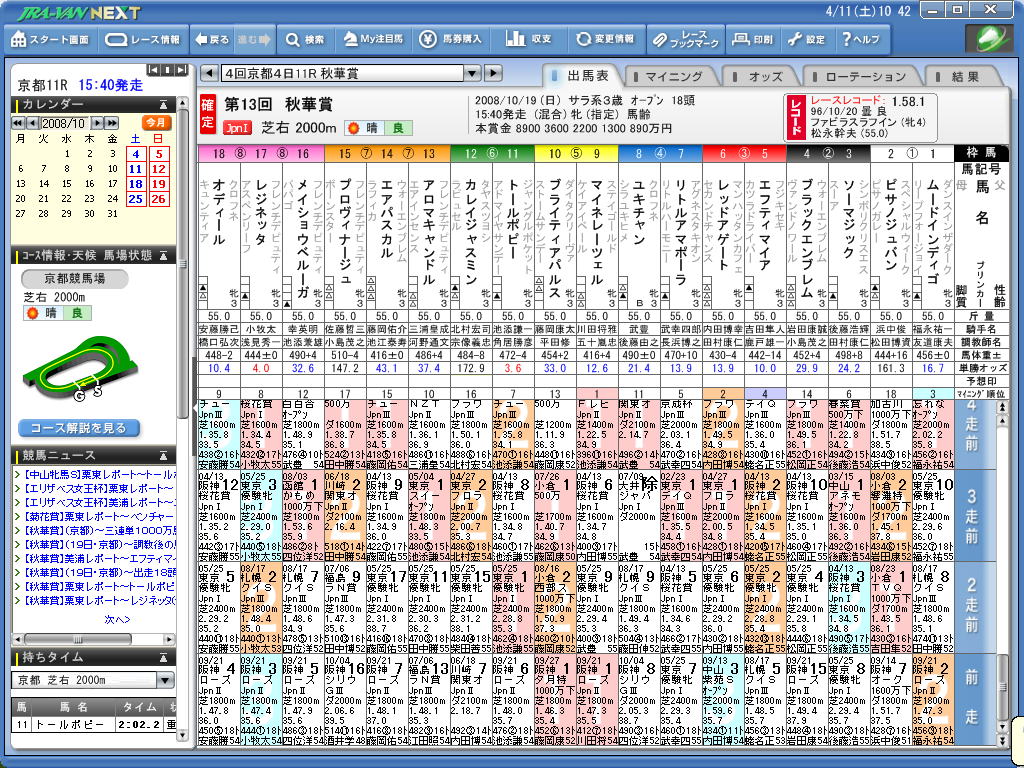Click 次へ link under news list

tap(117, 619)
